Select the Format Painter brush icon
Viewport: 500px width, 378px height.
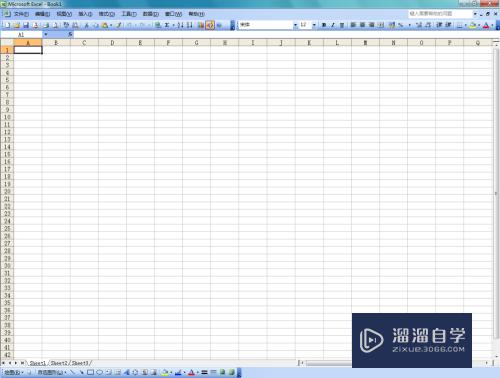[x=118, y=25]
